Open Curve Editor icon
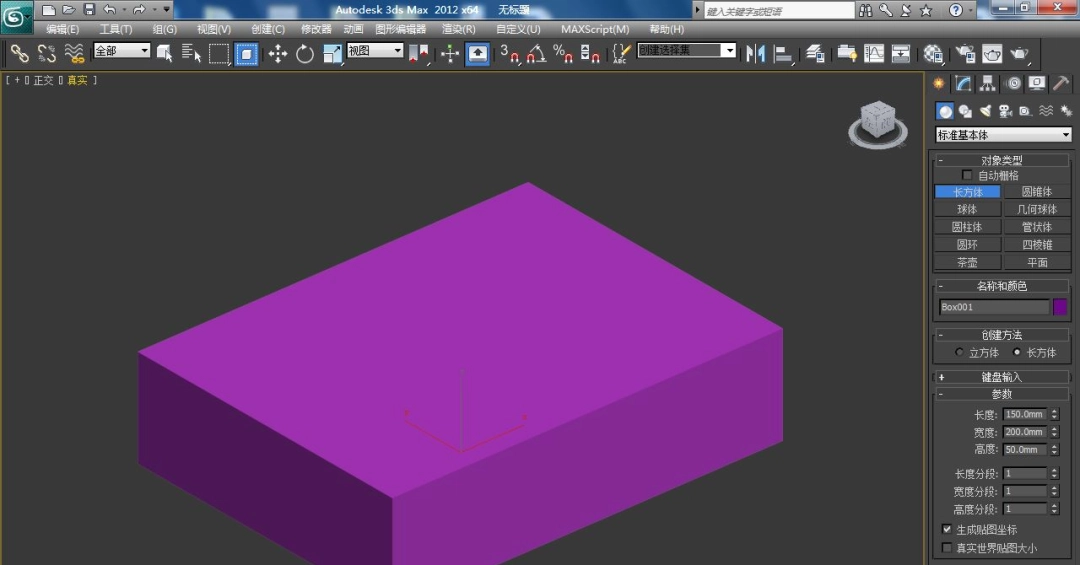1080x565 pixels. pos(874,53)
